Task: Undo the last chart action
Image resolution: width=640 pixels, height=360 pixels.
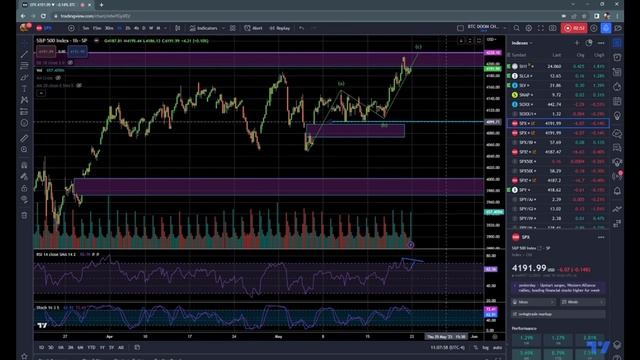Action: click(302, 28)
